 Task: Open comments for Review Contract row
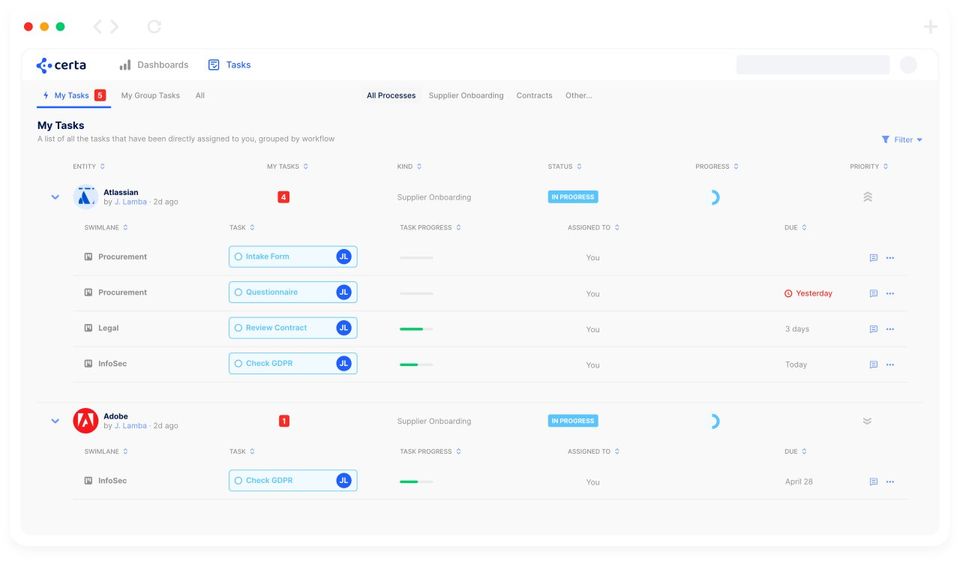pos(874,329)
